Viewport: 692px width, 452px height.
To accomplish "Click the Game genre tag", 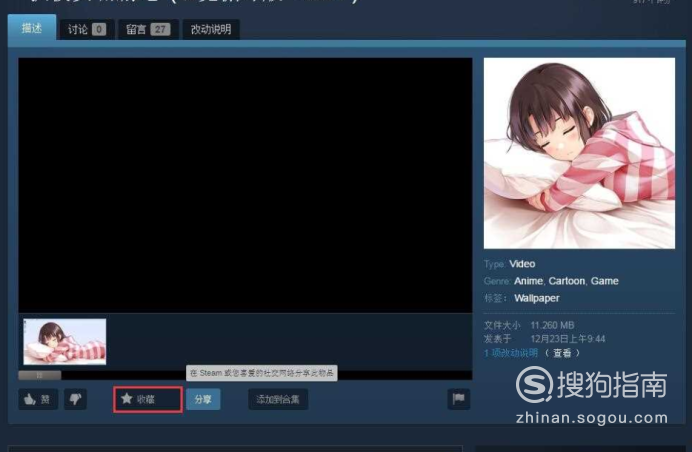I will tap(605, 281).
